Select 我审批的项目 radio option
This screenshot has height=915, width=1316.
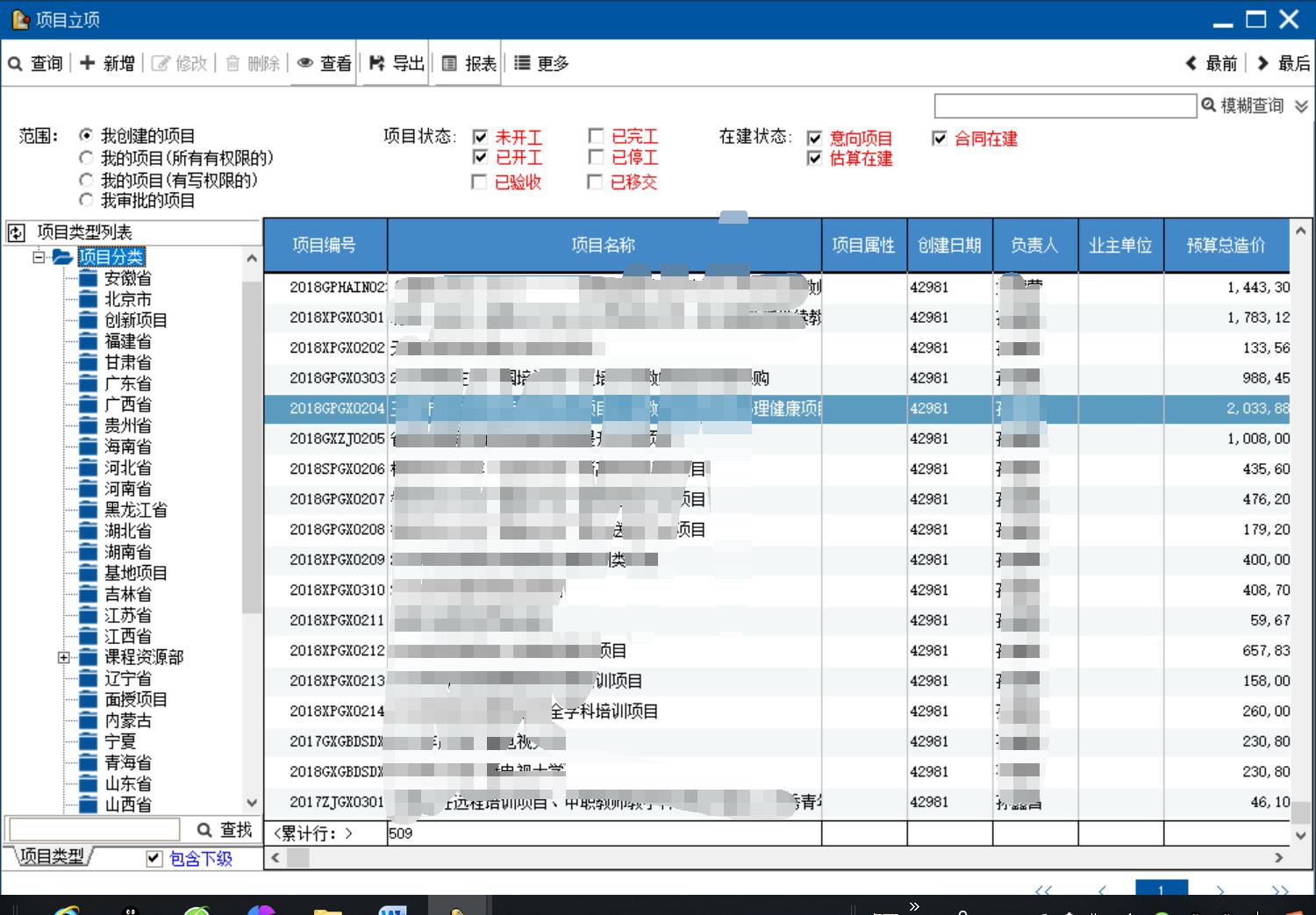pyautogui.click(x=86, y=201)
